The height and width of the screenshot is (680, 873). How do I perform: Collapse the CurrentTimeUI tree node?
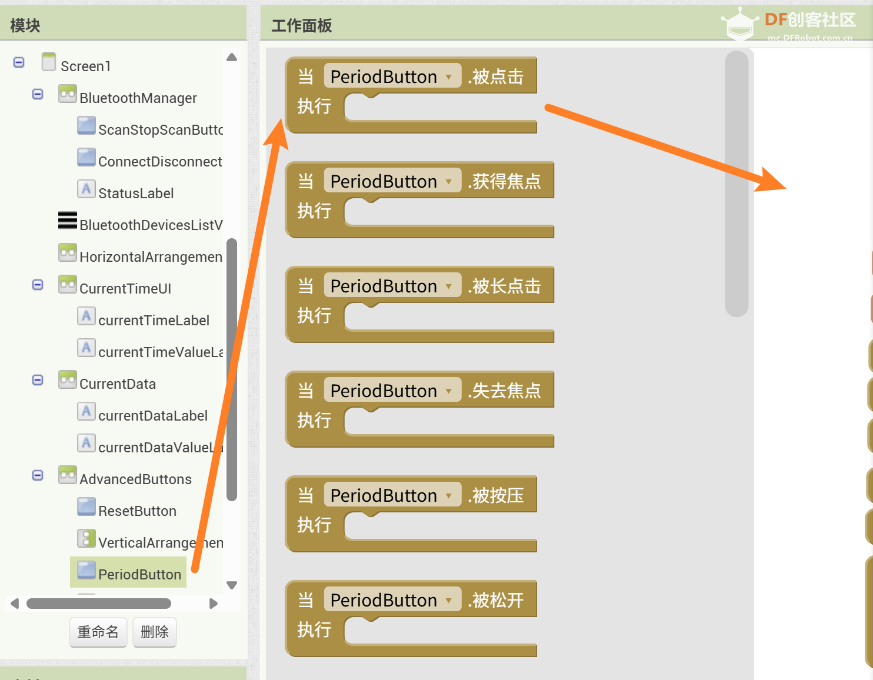(38, 285)
